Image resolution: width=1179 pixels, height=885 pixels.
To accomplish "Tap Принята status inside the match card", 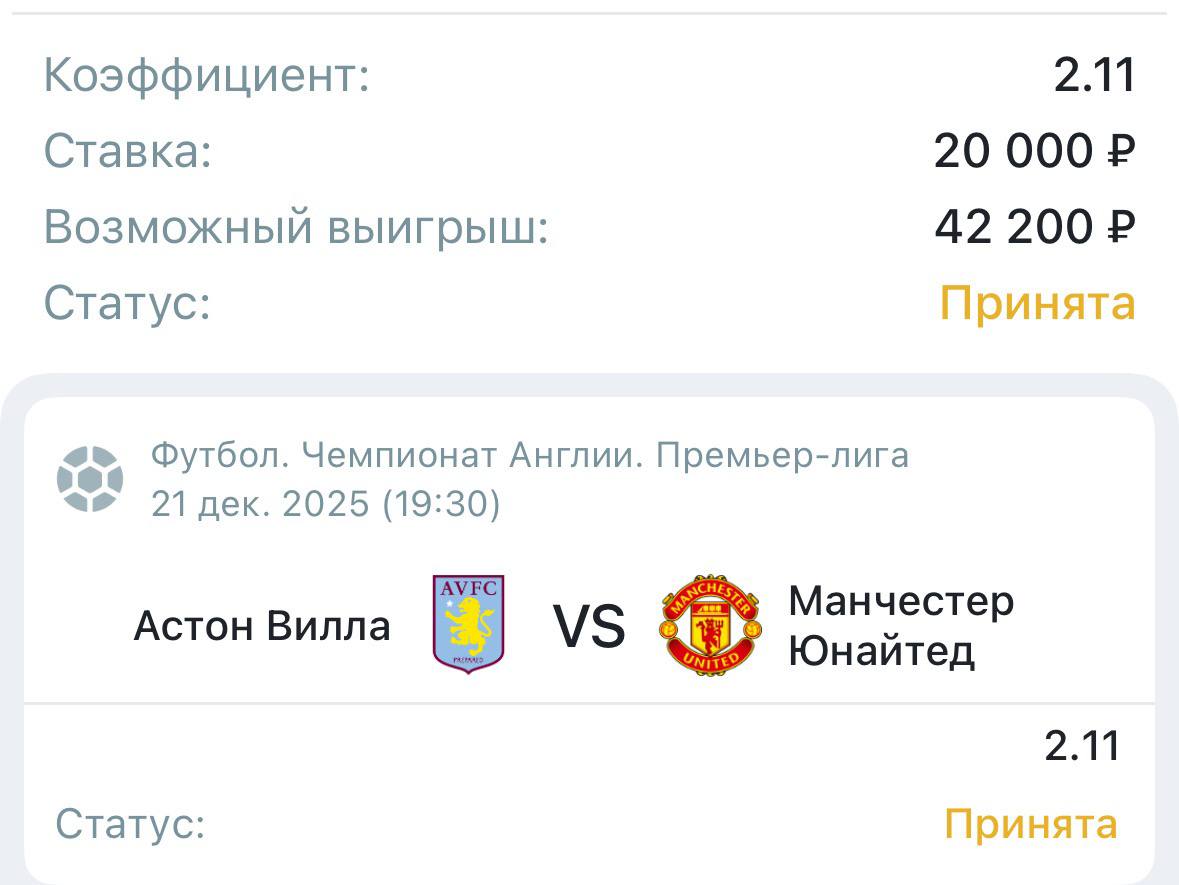I will (1030, 824).
